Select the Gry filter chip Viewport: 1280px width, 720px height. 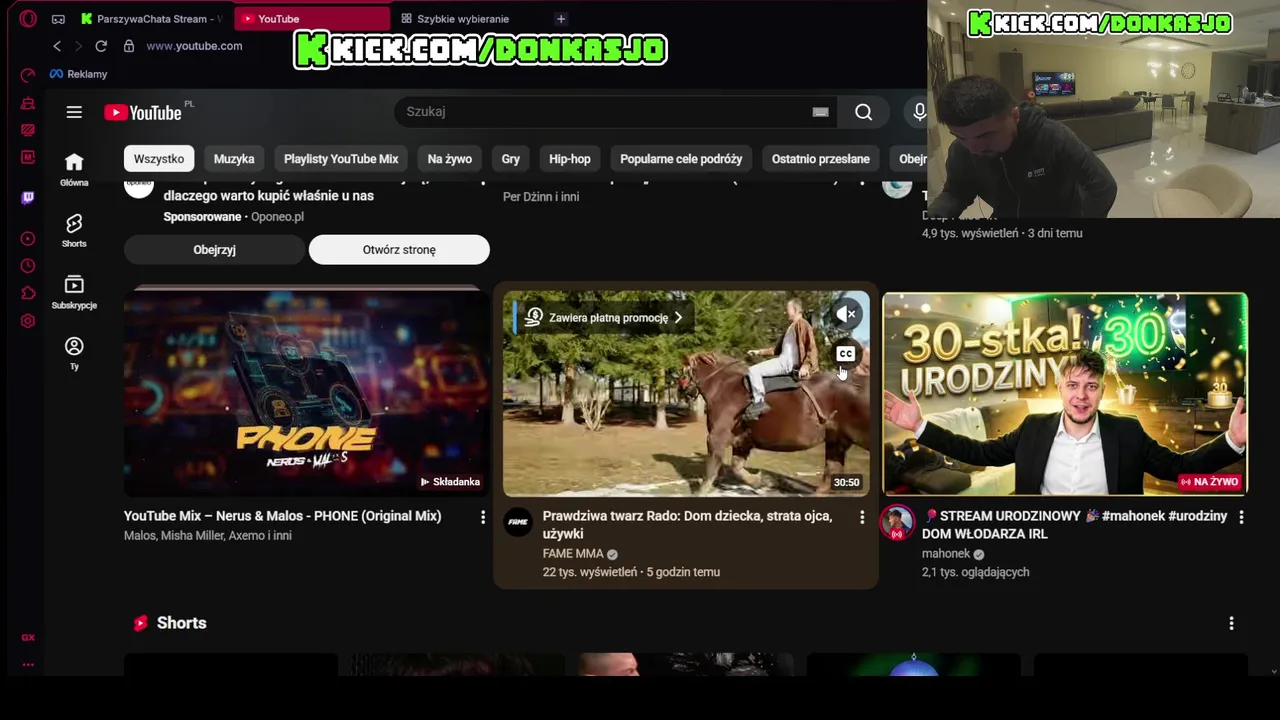(x=511, y=159)
